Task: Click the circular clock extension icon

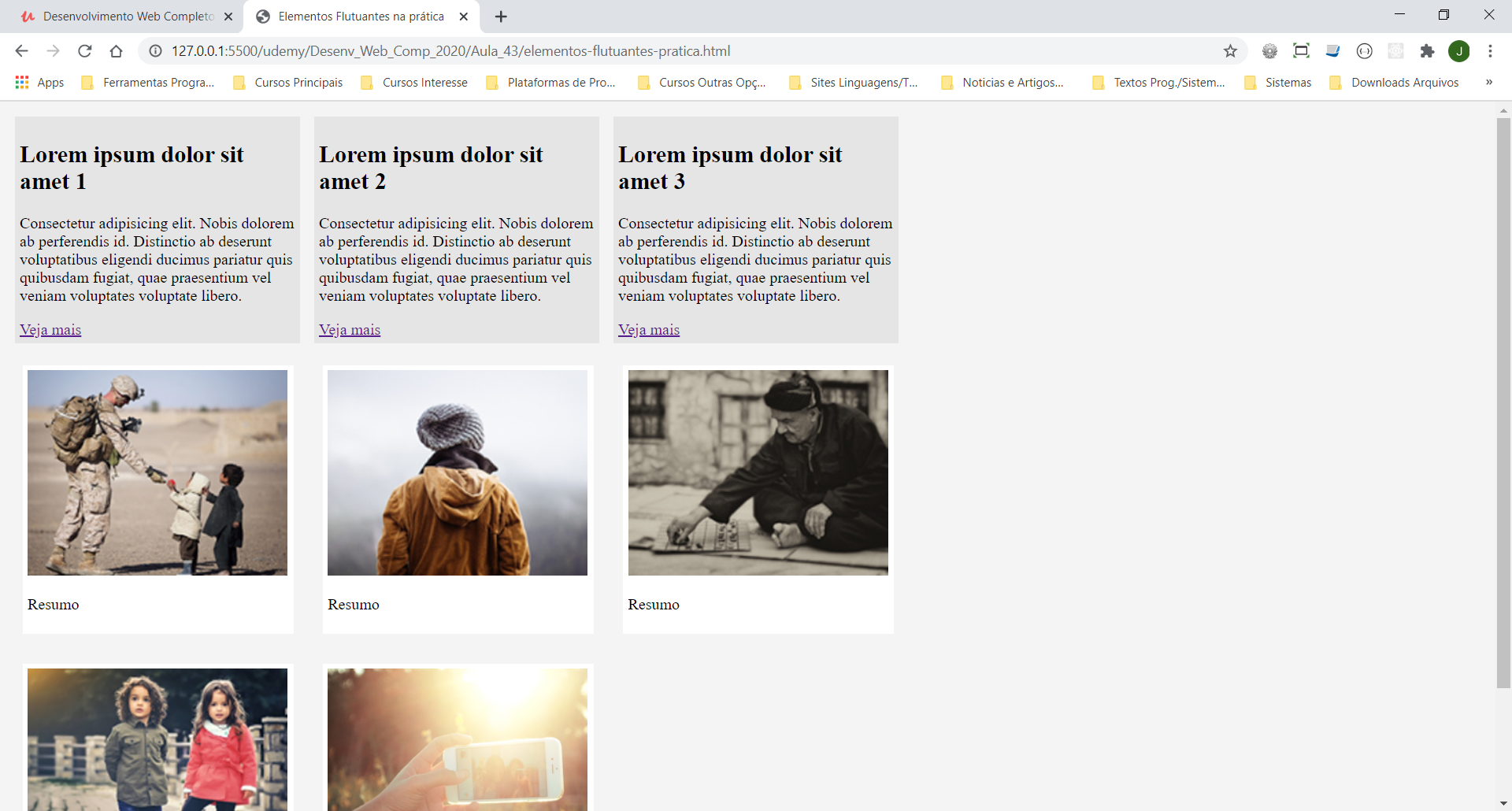Action: coord(1364,51)
